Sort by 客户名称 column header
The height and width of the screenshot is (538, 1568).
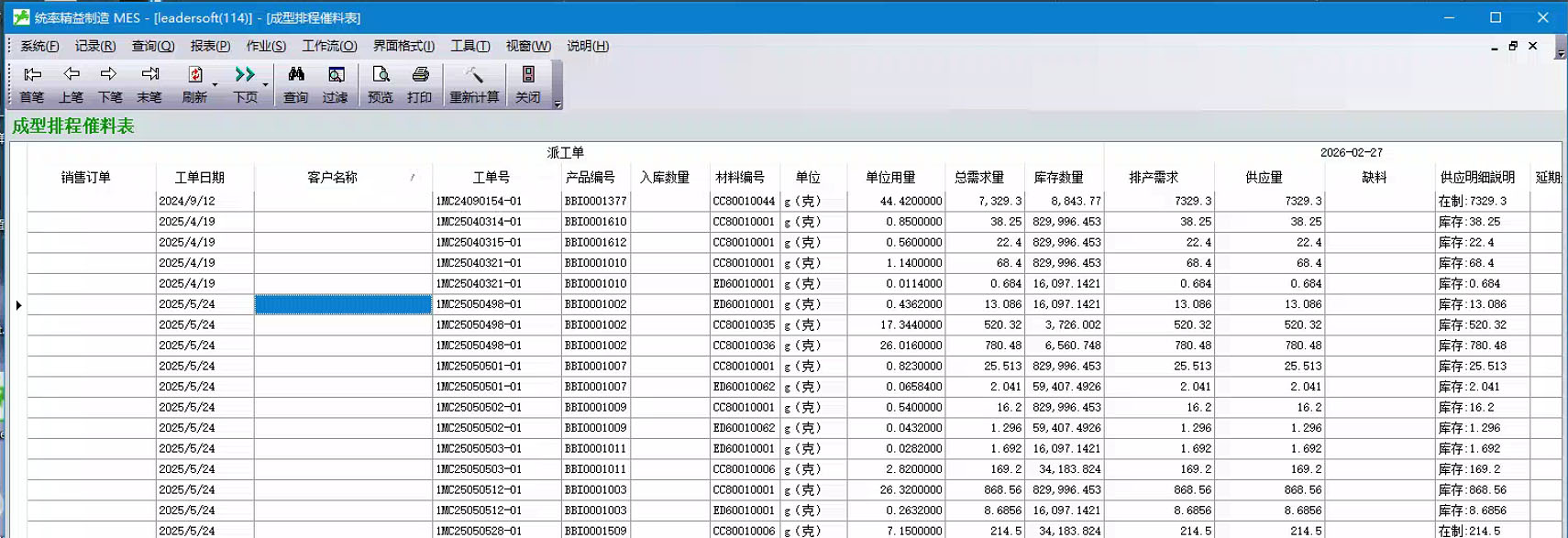(x=333, y=178)
